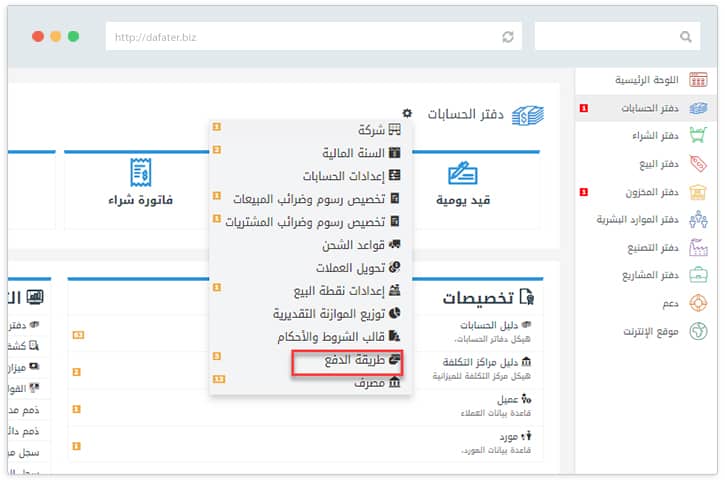Open اللوحة الرئيسية from the sidebar
This screenshot has height=485, width=725.
[x=645, y=80]
